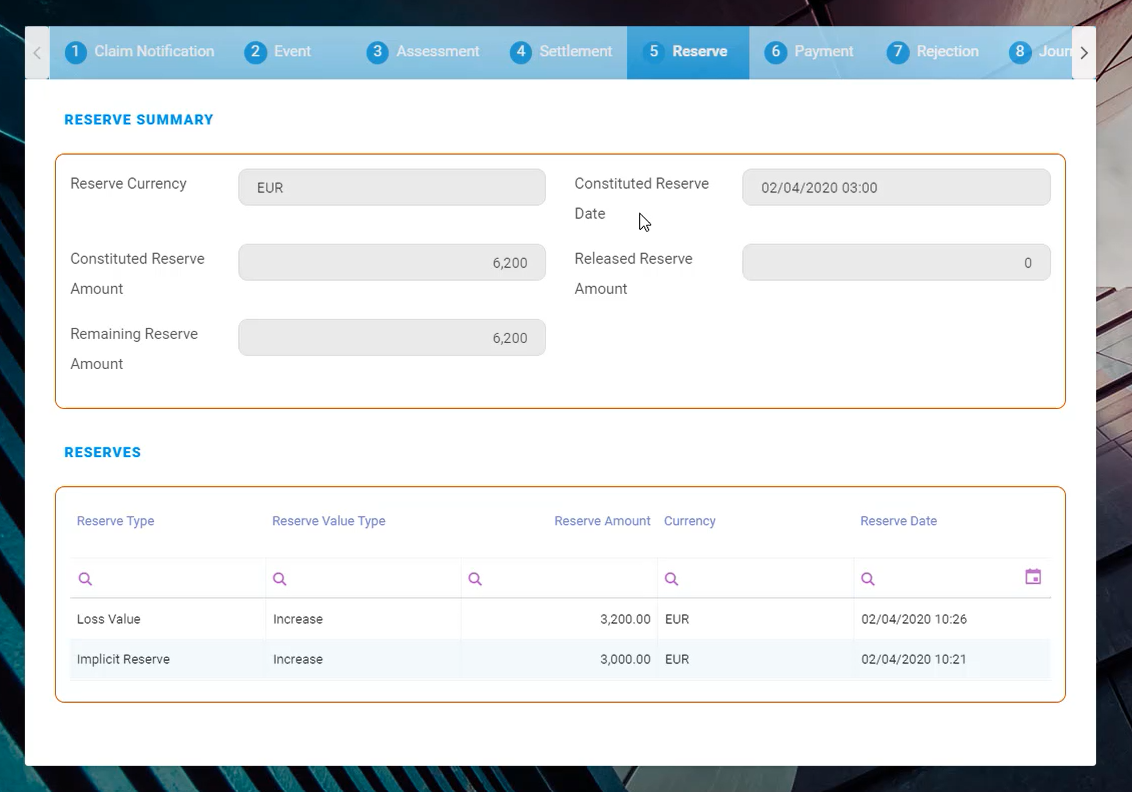Sort by Reserve Type column header

coord(116,521)
